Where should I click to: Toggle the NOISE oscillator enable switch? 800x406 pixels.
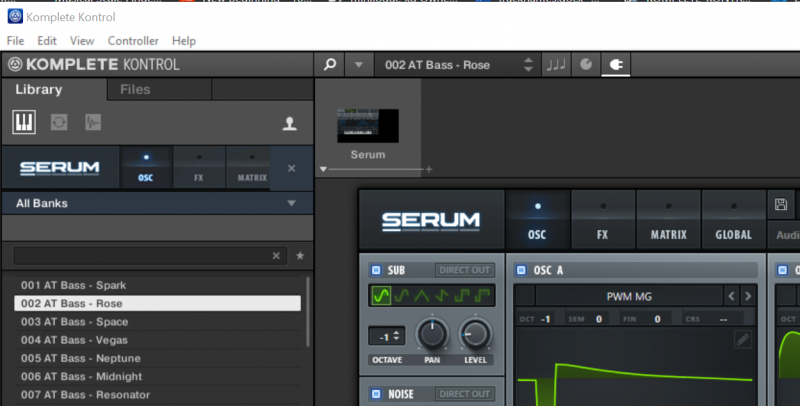[376, 394]
